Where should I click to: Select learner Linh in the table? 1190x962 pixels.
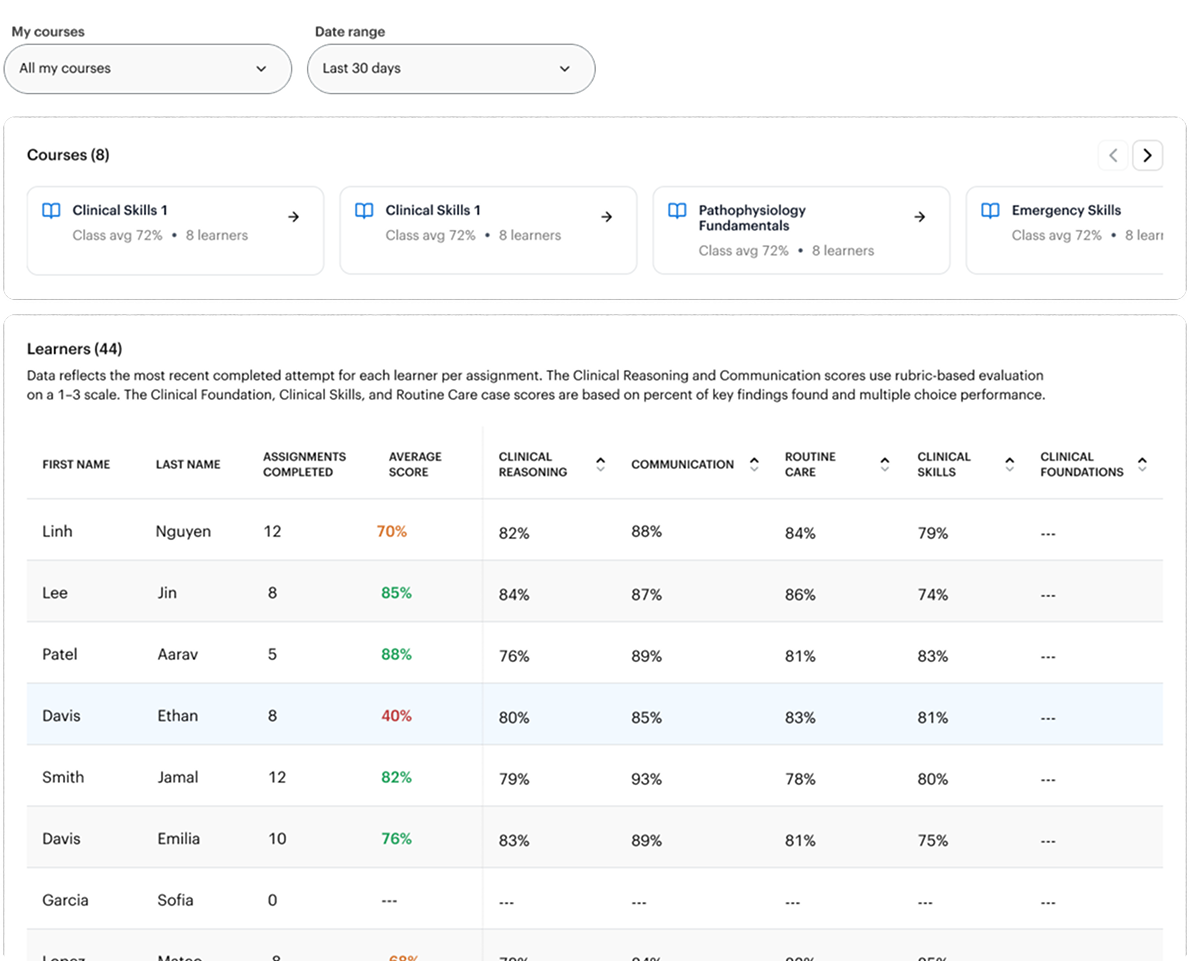58,531
